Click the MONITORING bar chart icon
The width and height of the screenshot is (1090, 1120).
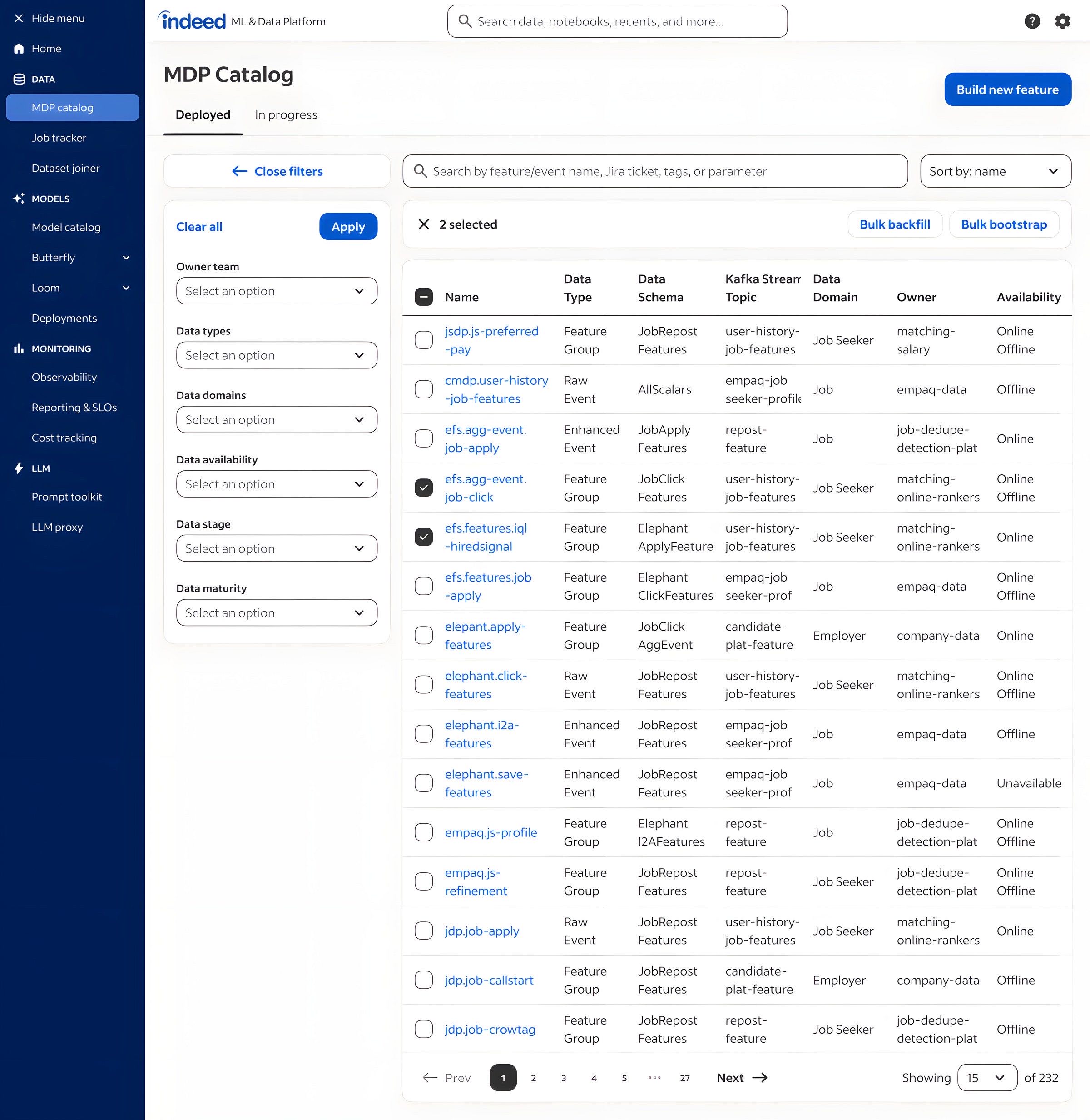(x=19, y=348)
